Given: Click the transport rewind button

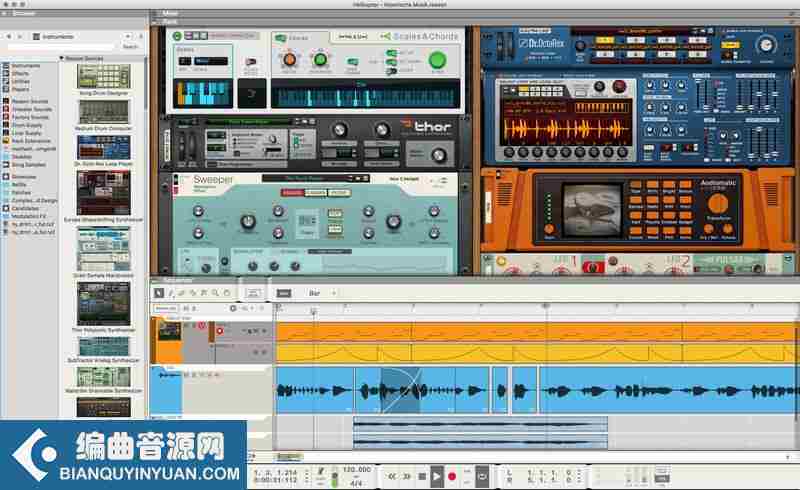Looking at the screenshot, I should pos(392,476).
